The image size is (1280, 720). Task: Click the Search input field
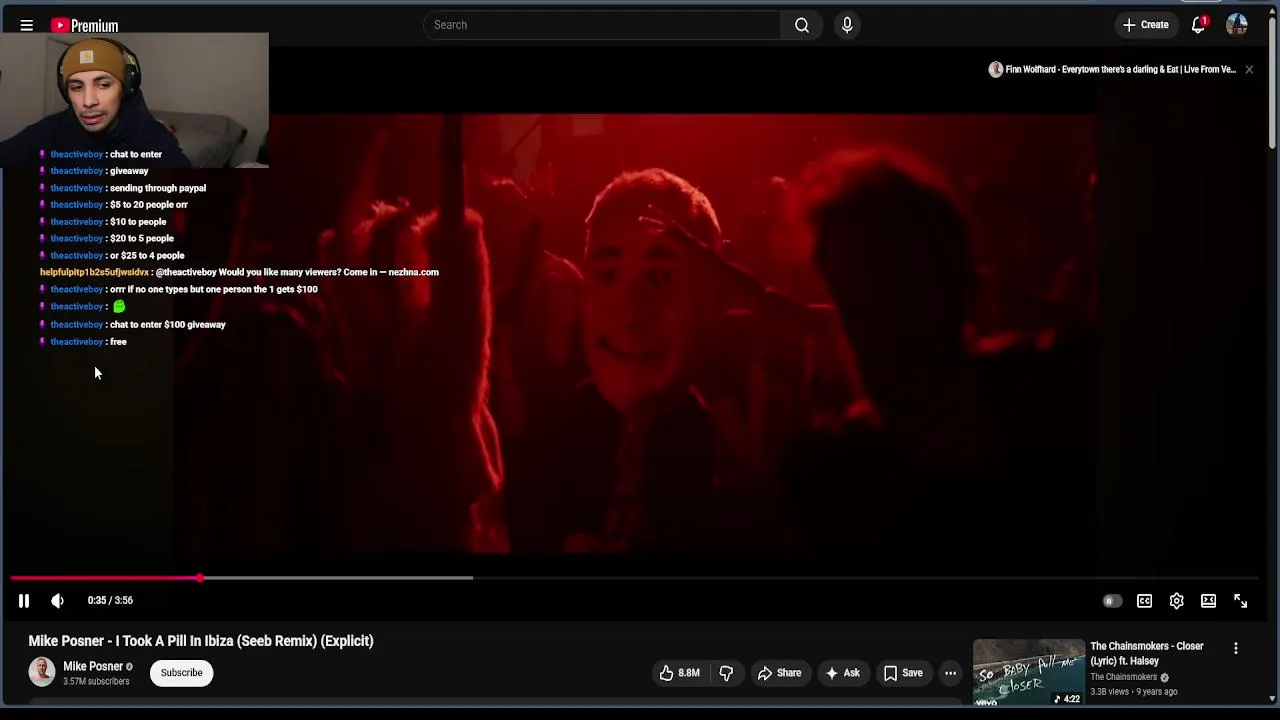[602, 25]
